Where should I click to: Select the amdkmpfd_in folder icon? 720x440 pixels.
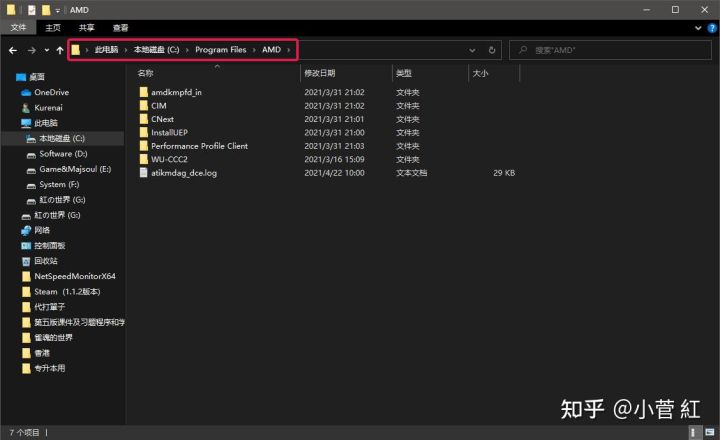[x=144, y=92]
